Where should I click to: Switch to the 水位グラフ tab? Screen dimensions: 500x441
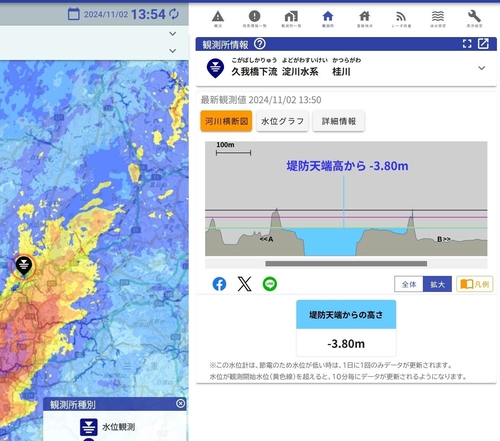282,121
